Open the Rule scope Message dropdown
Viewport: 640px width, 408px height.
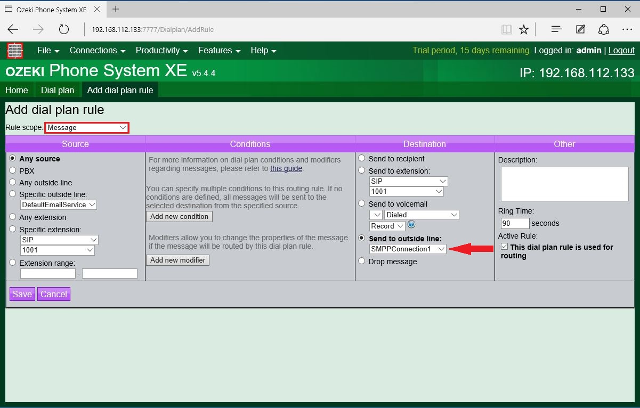(87, 128)
